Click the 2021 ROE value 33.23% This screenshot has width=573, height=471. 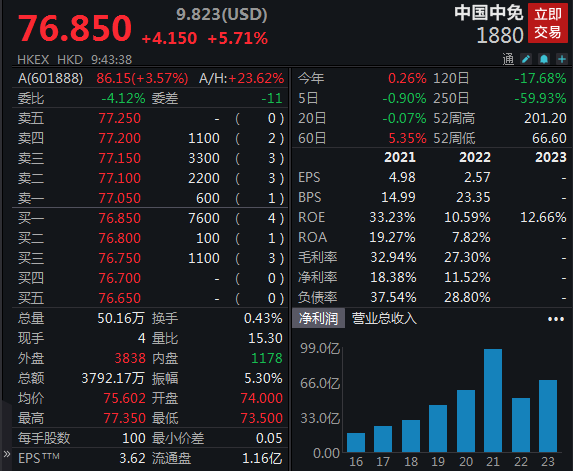click(392, 217)
